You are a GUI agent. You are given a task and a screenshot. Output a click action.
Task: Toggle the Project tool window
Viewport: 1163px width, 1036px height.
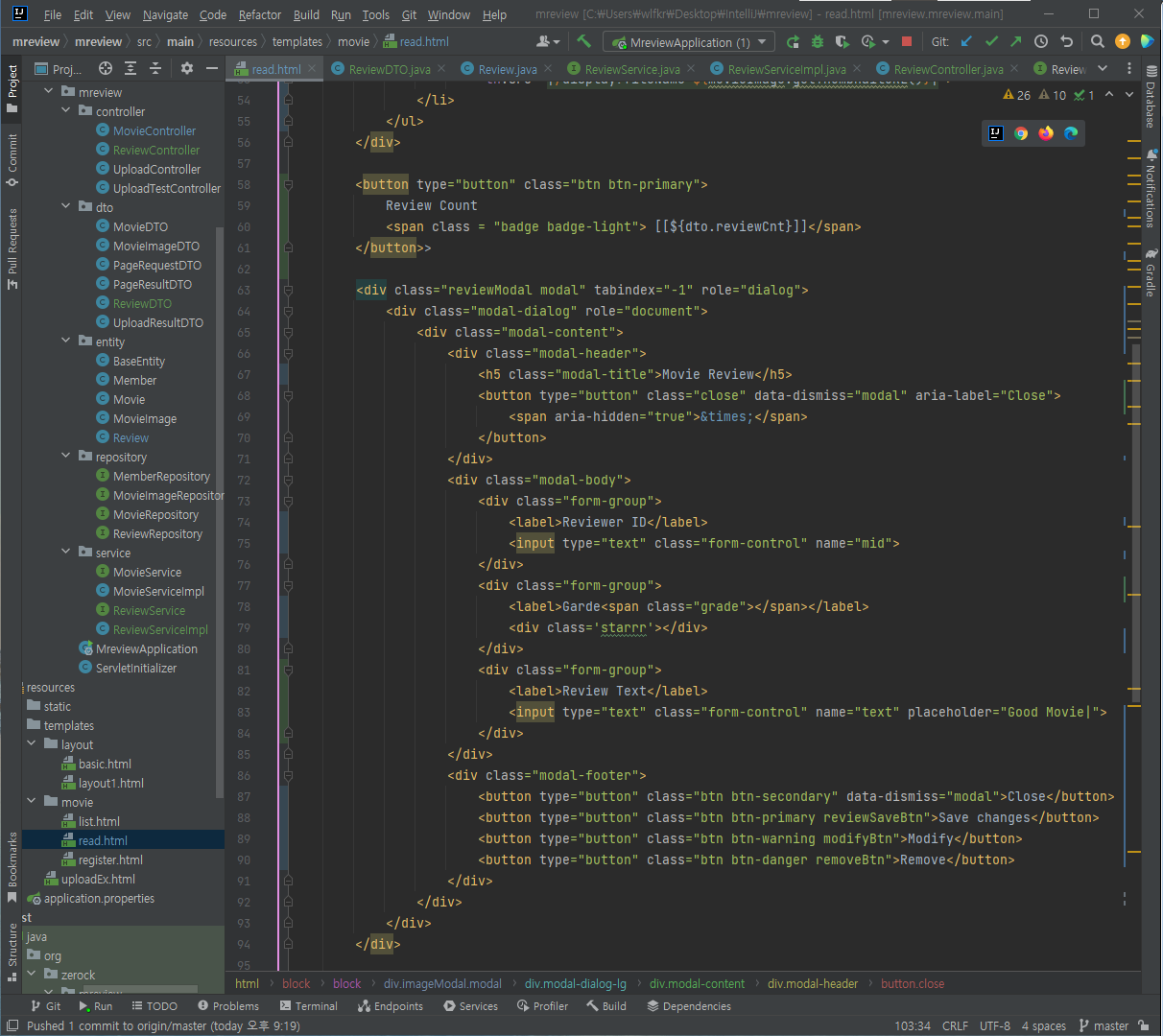click(12, 88)
